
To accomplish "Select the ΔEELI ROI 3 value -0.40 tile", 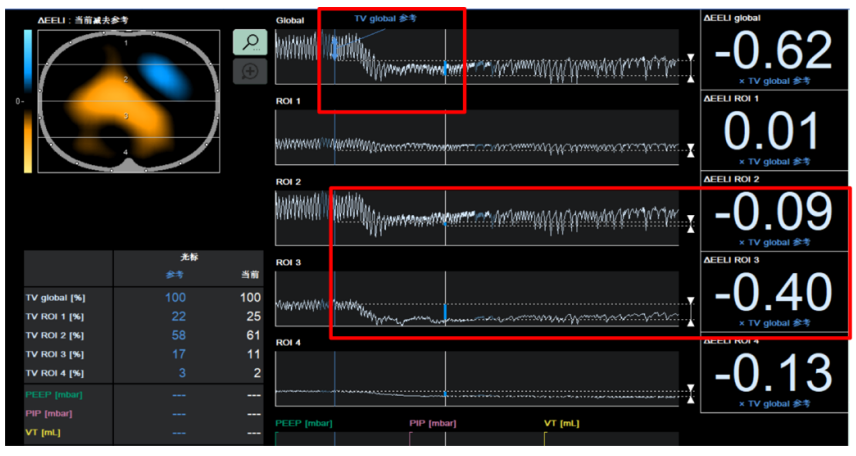I will 774,292.
